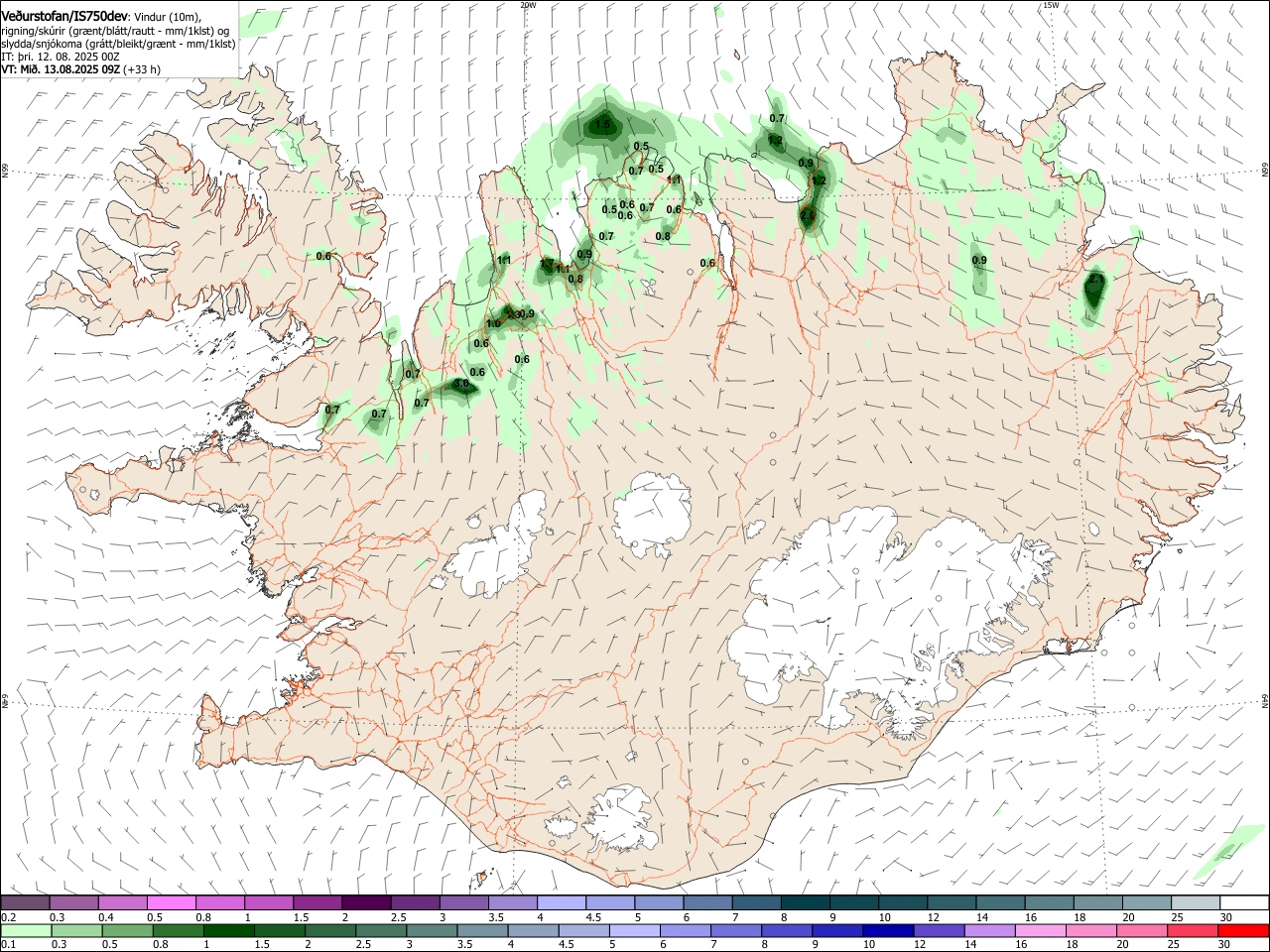1270x952 pixels.
Task: Click the 15W longitude label at top
Action: [1051, 5]
